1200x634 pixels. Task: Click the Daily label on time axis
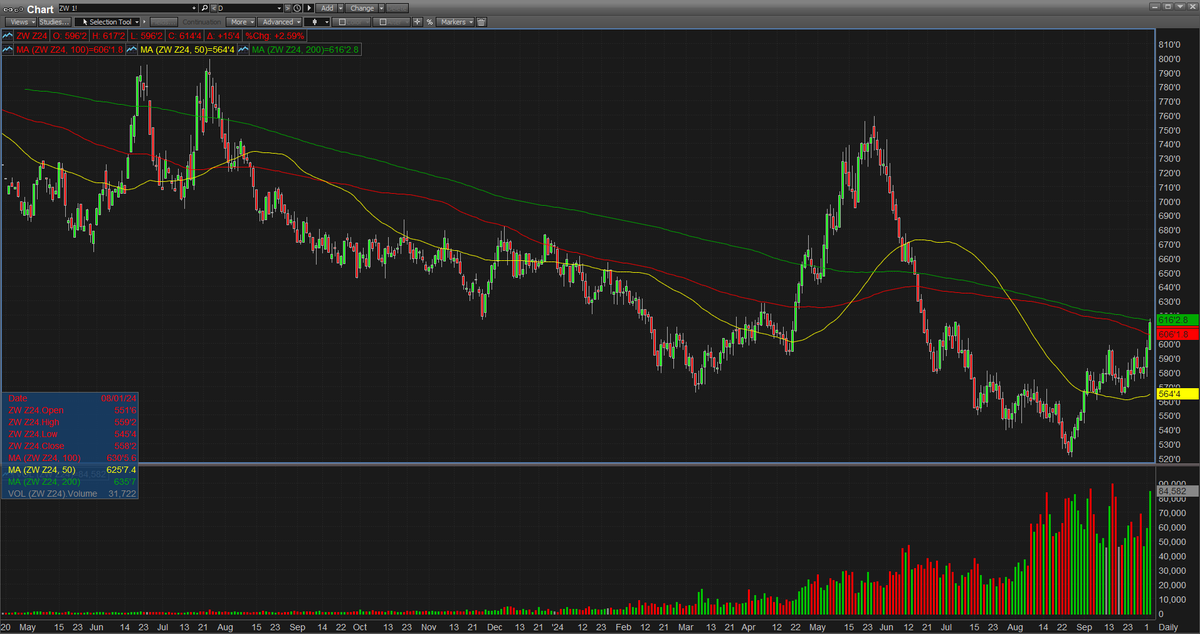pyautogui.click(x=1169, y=627)
